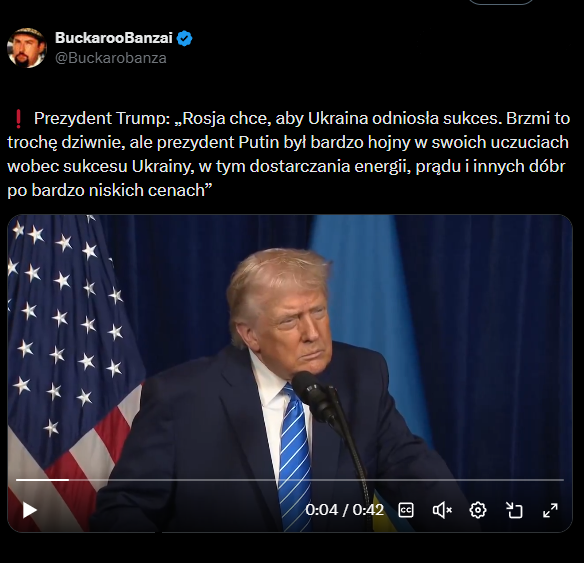Click the red exclamation mark emoji

[18, 118]
